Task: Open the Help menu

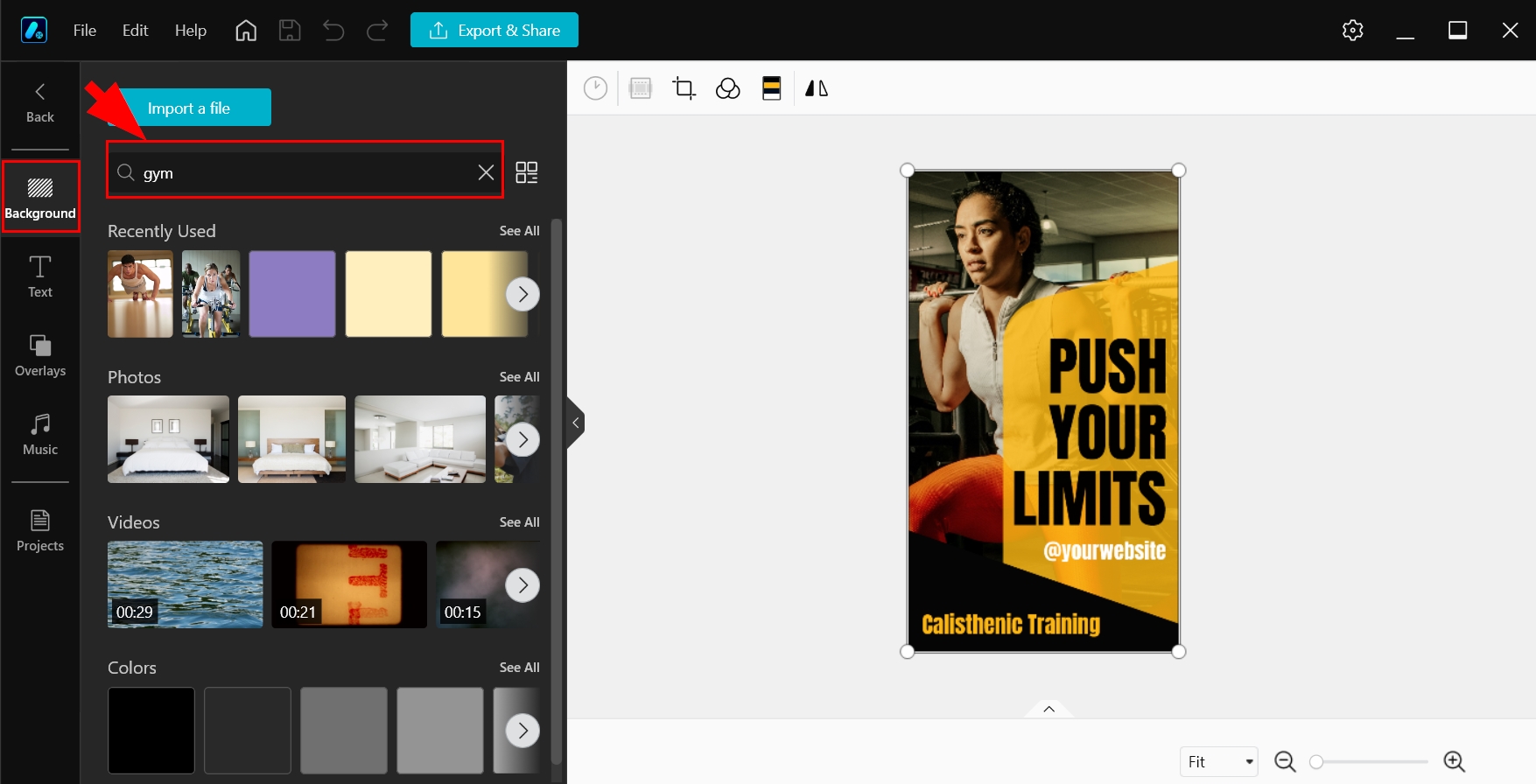Action: click(x=190, y=31)
